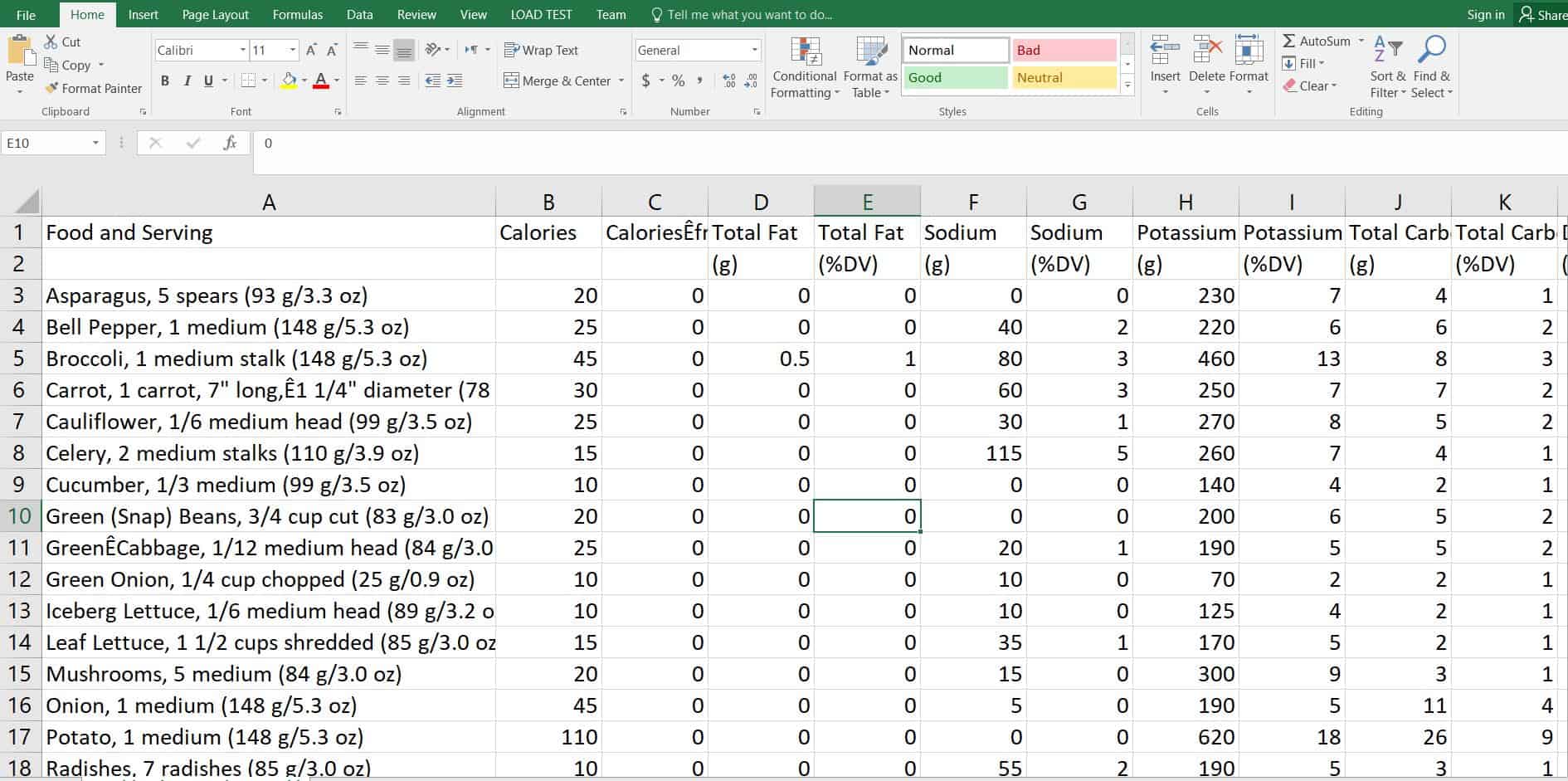Toggle Italic formatting
This screenshot has width=1568, height=781.
coord(187,81)
